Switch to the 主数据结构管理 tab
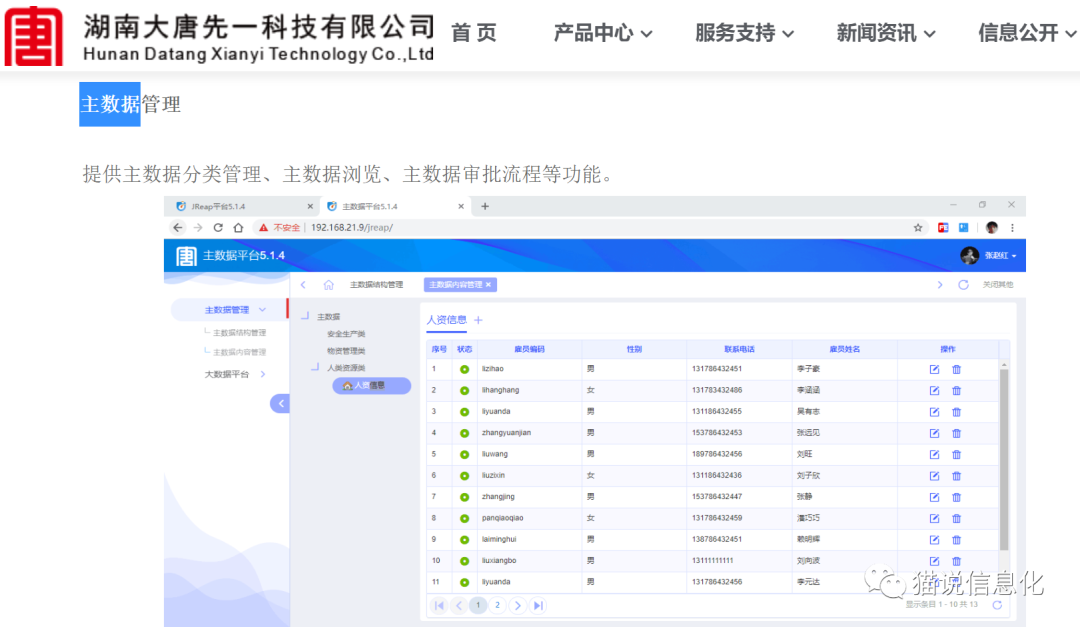Image resolution: width=1080 pixels, height=631 pixels. [376, 285]
